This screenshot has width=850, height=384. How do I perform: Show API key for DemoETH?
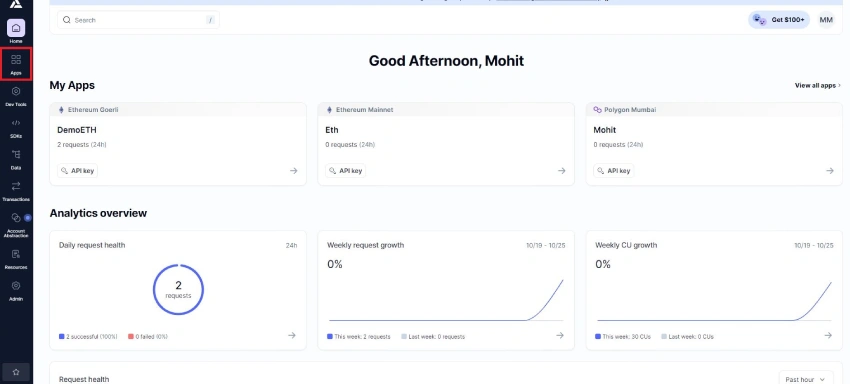tap(78, 171)
